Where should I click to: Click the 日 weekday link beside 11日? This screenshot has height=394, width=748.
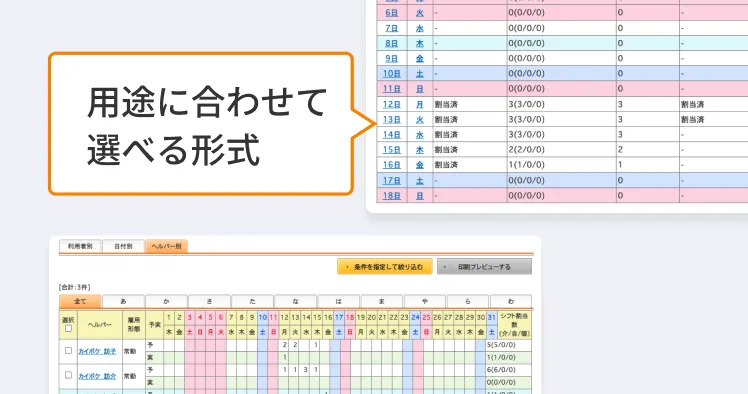[x=420, y=89]
